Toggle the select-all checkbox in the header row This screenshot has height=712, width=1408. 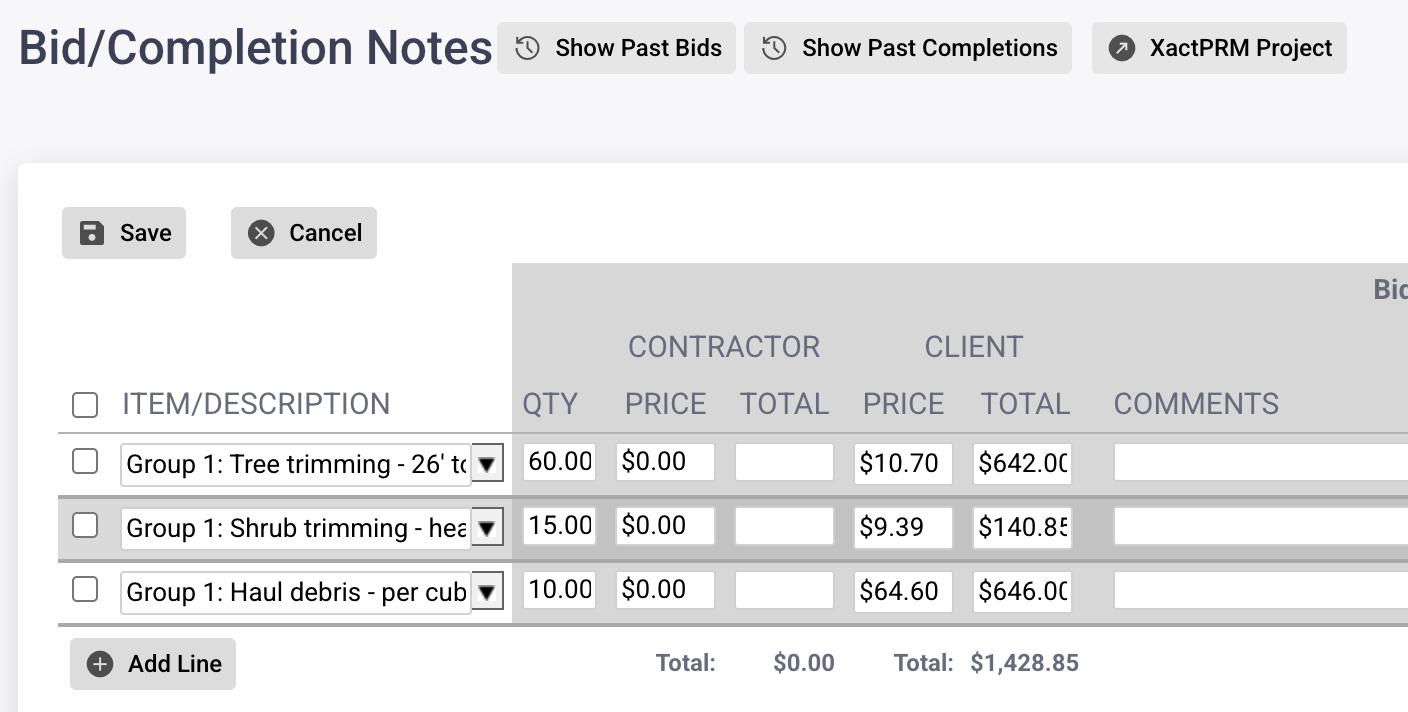point(85,405)
